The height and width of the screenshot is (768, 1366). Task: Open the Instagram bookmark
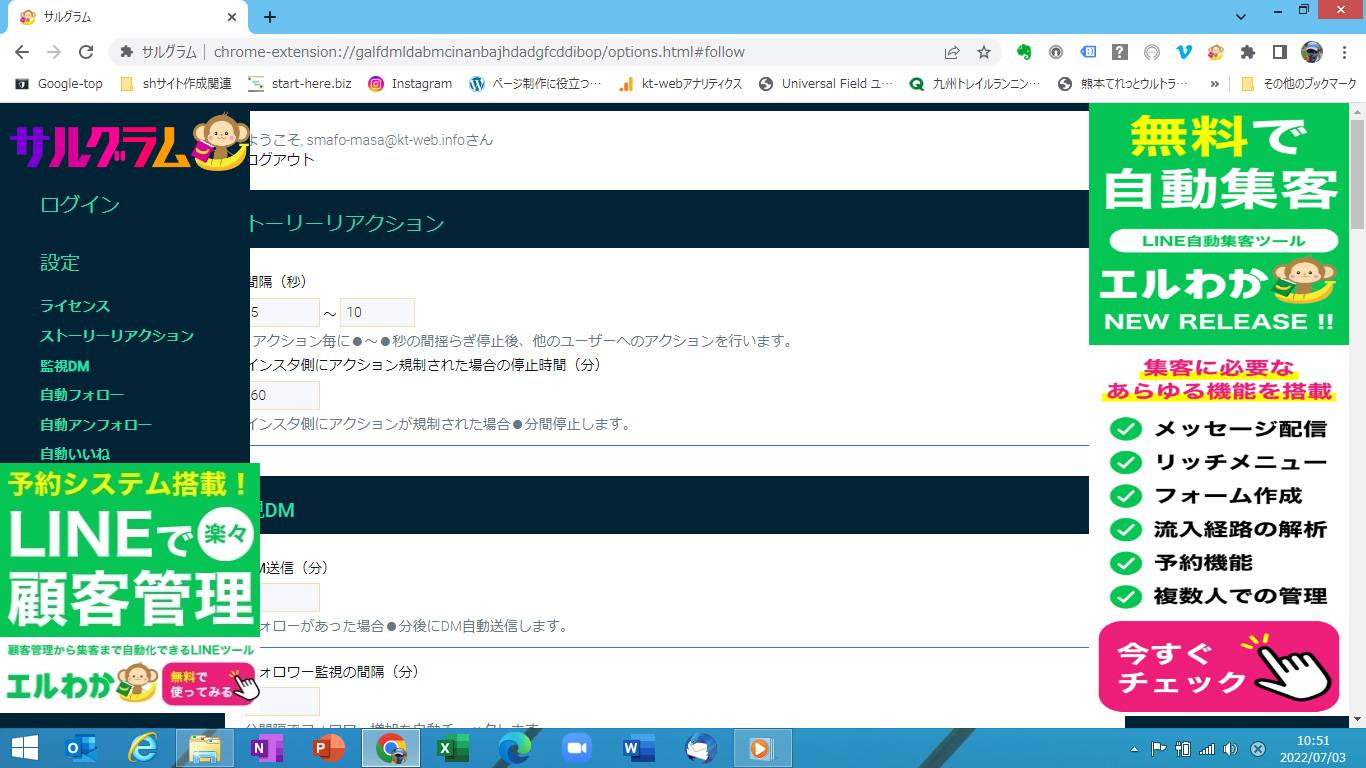coord(410,84)
